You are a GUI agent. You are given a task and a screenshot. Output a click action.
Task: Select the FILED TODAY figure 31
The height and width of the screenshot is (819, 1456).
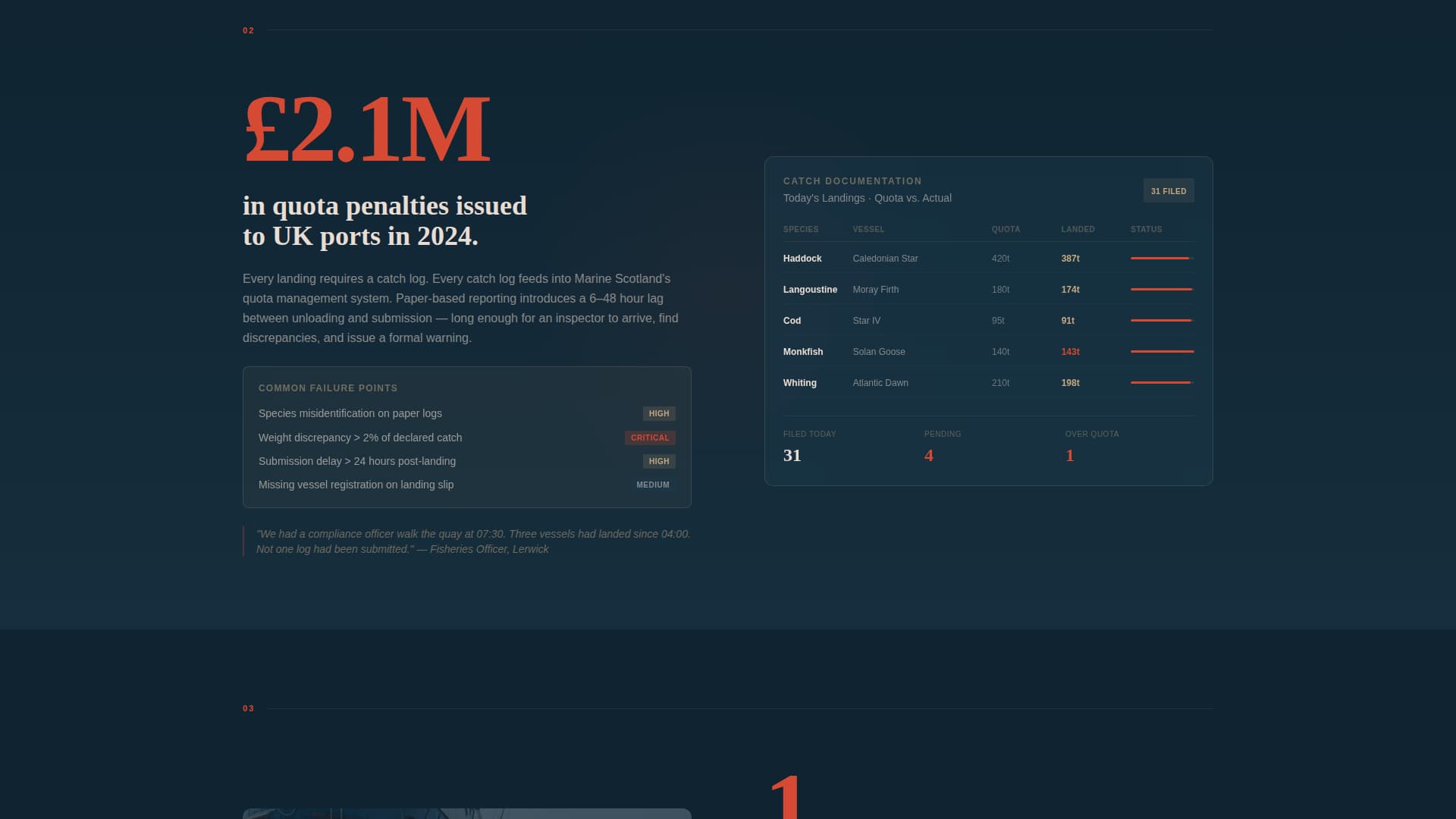pos(792,455)
